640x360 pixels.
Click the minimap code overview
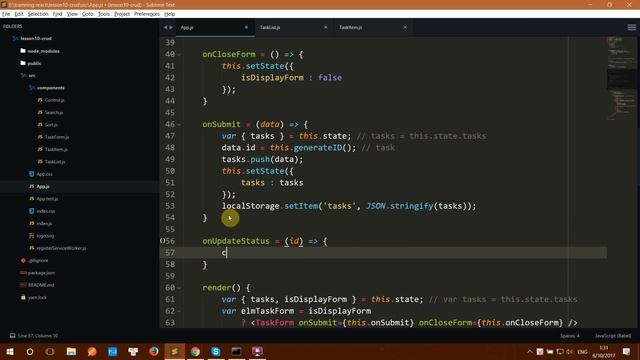click(621, 78)
